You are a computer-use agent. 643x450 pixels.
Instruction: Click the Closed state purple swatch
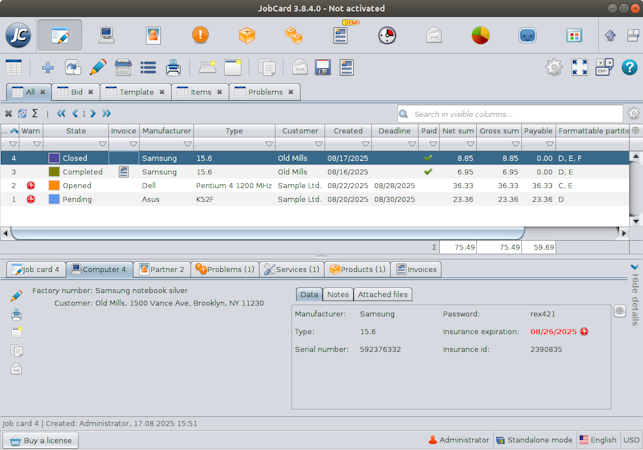[x=54, y=158]
